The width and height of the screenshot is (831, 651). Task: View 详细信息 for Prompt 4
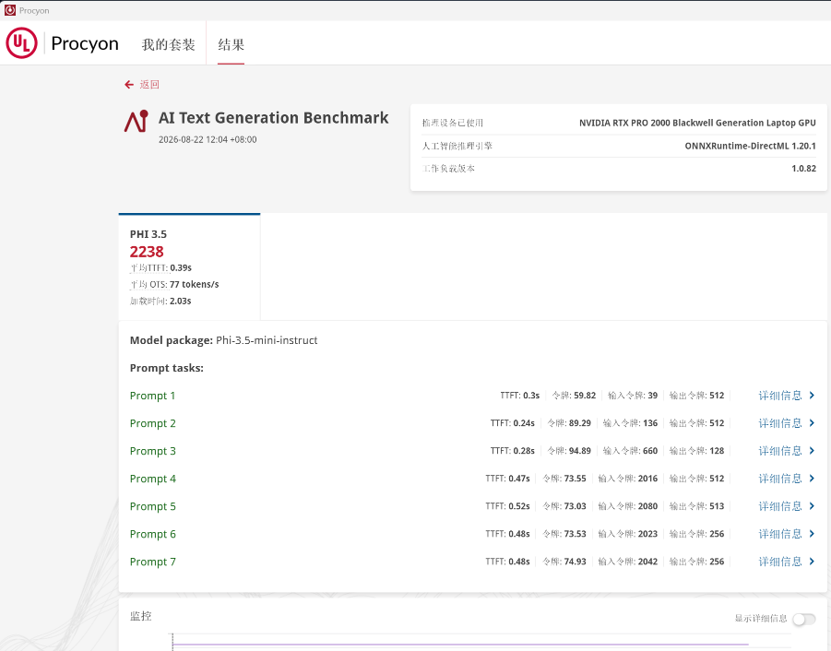point(780,479)
